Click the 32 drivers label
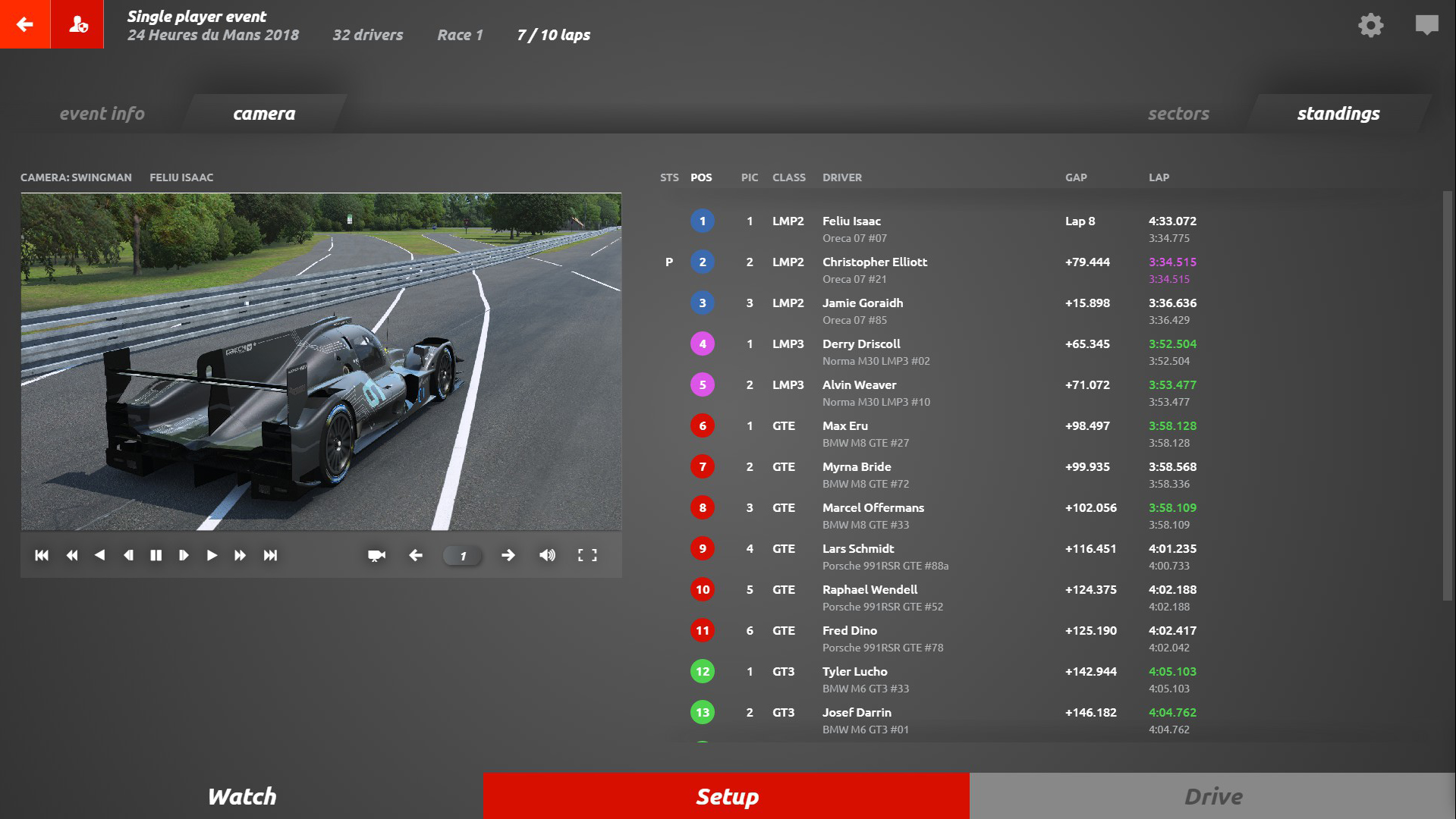1456x819 pixels. coord(368,35)
